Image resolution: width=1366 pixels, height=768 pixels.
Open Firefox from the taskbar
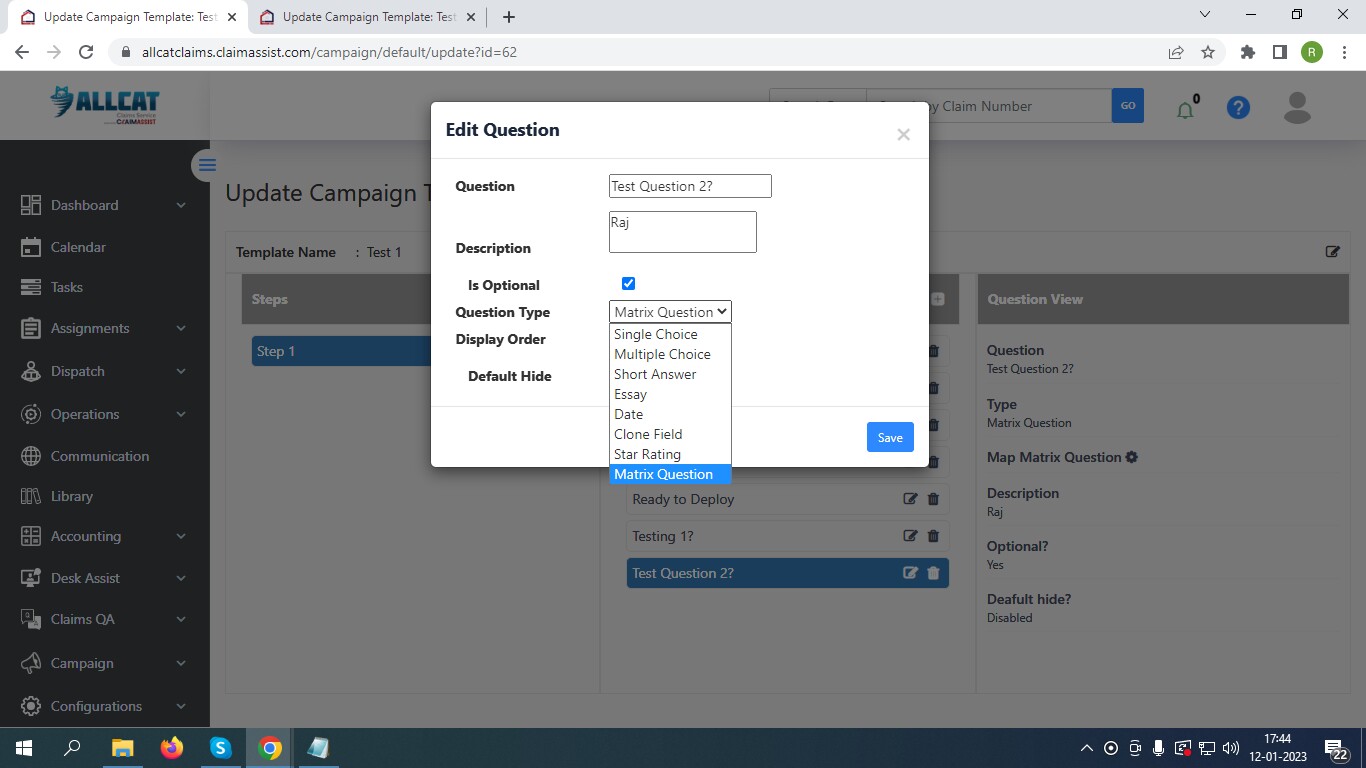(171, 748)
